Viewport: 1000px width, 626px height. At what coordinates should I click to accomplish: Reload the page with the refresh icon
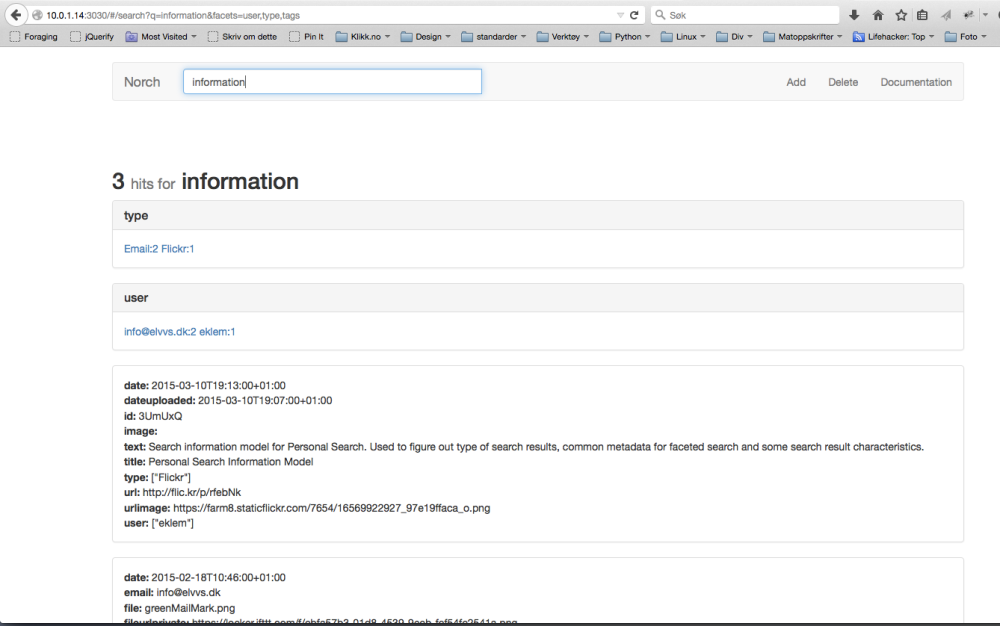point(634,15)
